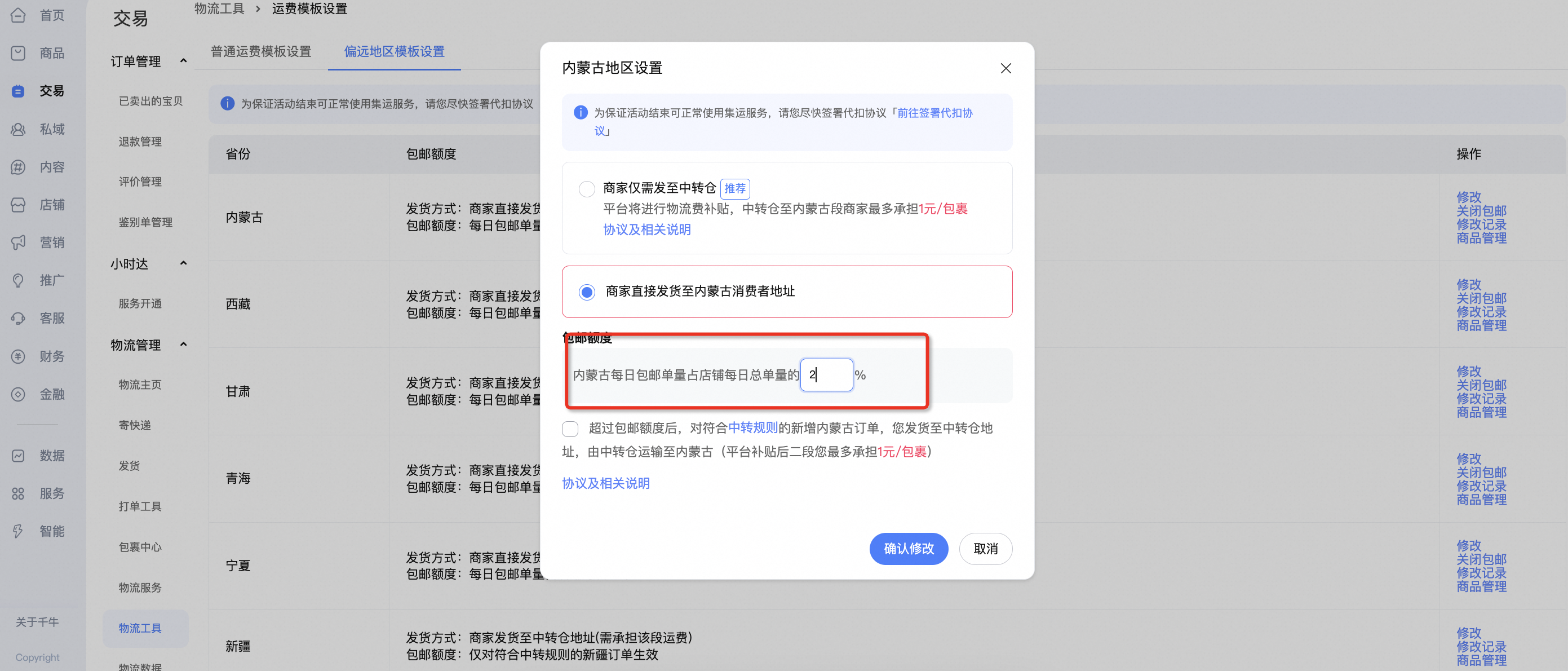
Task: Click 关闭包邮 in the 青海 row
Action: (1481, 472)
